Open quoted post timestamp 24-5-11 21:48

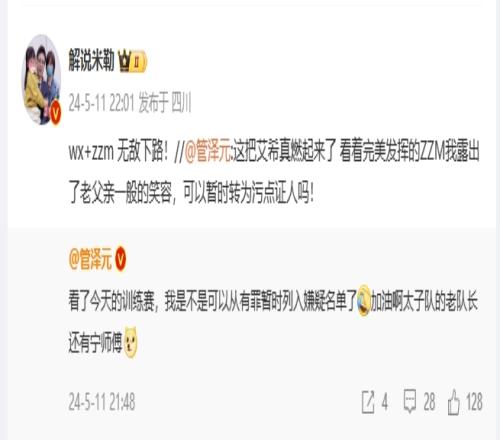tap(102, 402)
